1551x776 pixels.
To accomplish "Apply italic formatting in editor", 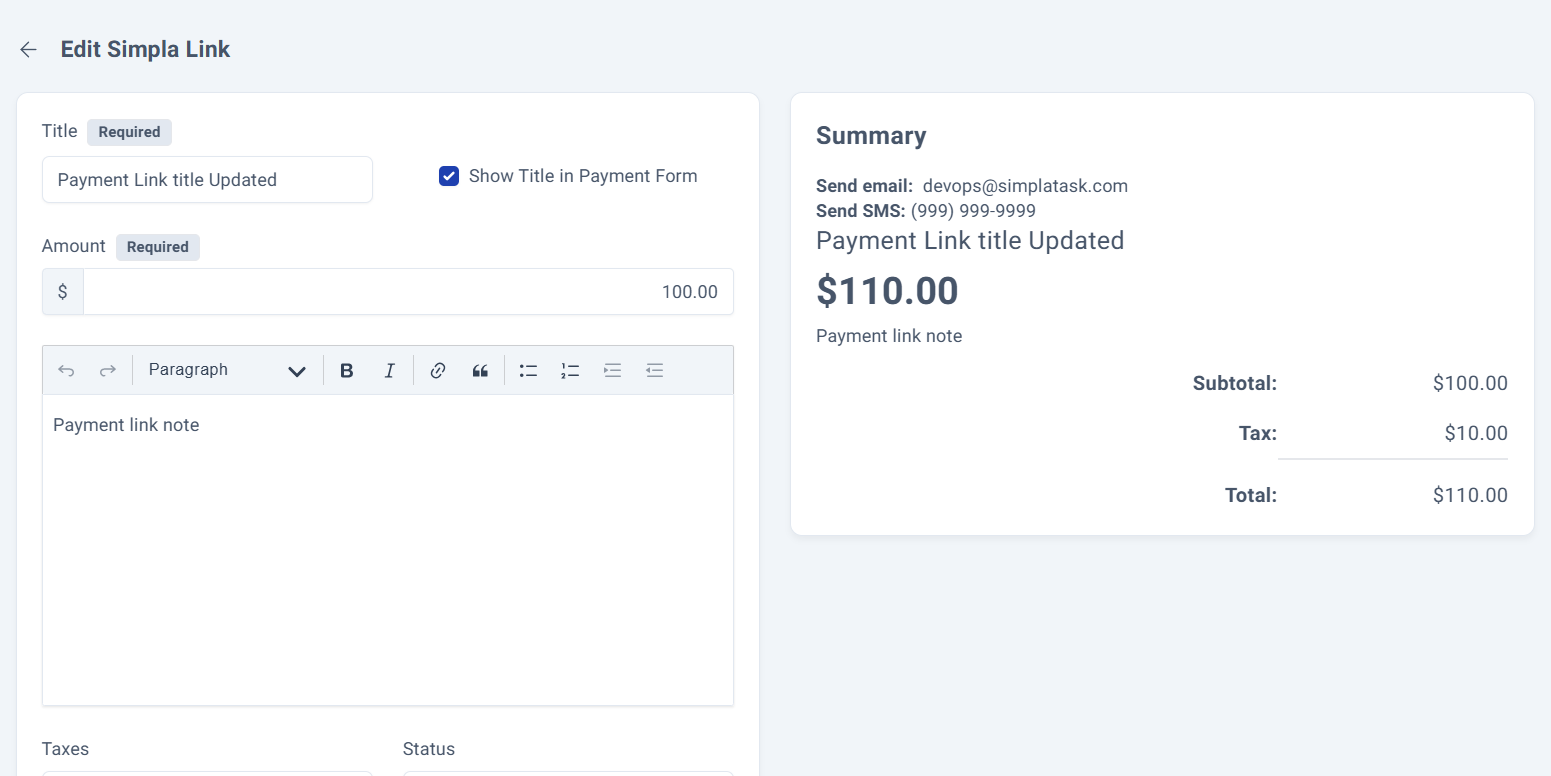I will click(390, 370).
